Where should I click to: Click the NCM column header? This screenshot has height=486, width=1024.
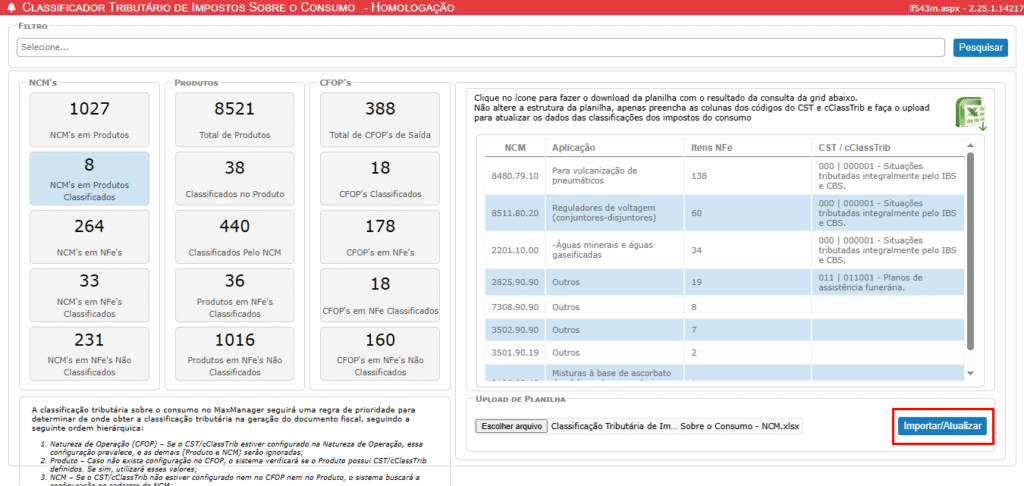click(515, 148)
